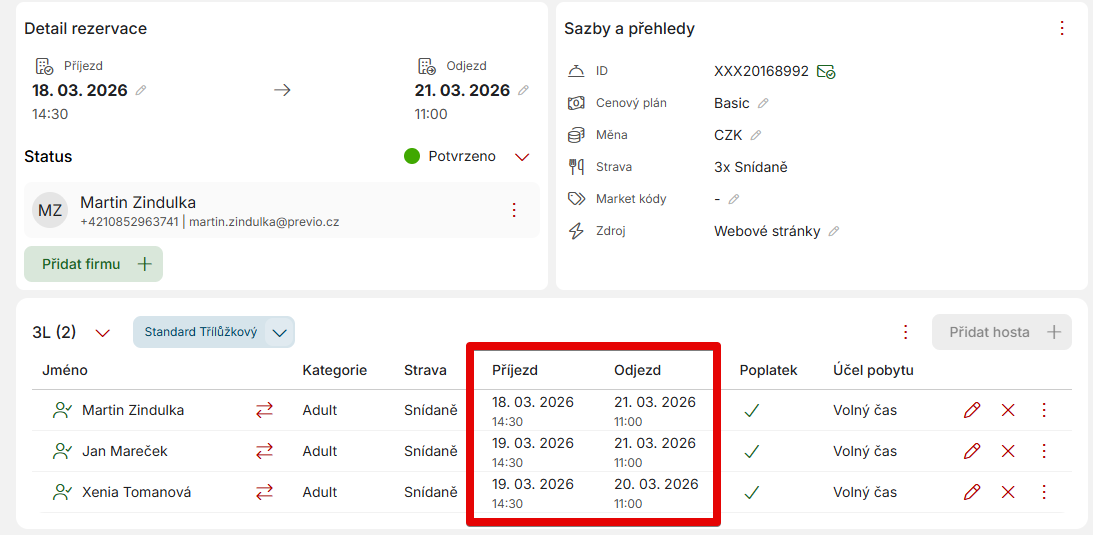Edit the arrival date 18. 03. 2026
Screen dimensions: 1093x535
[x=141, y=91]
